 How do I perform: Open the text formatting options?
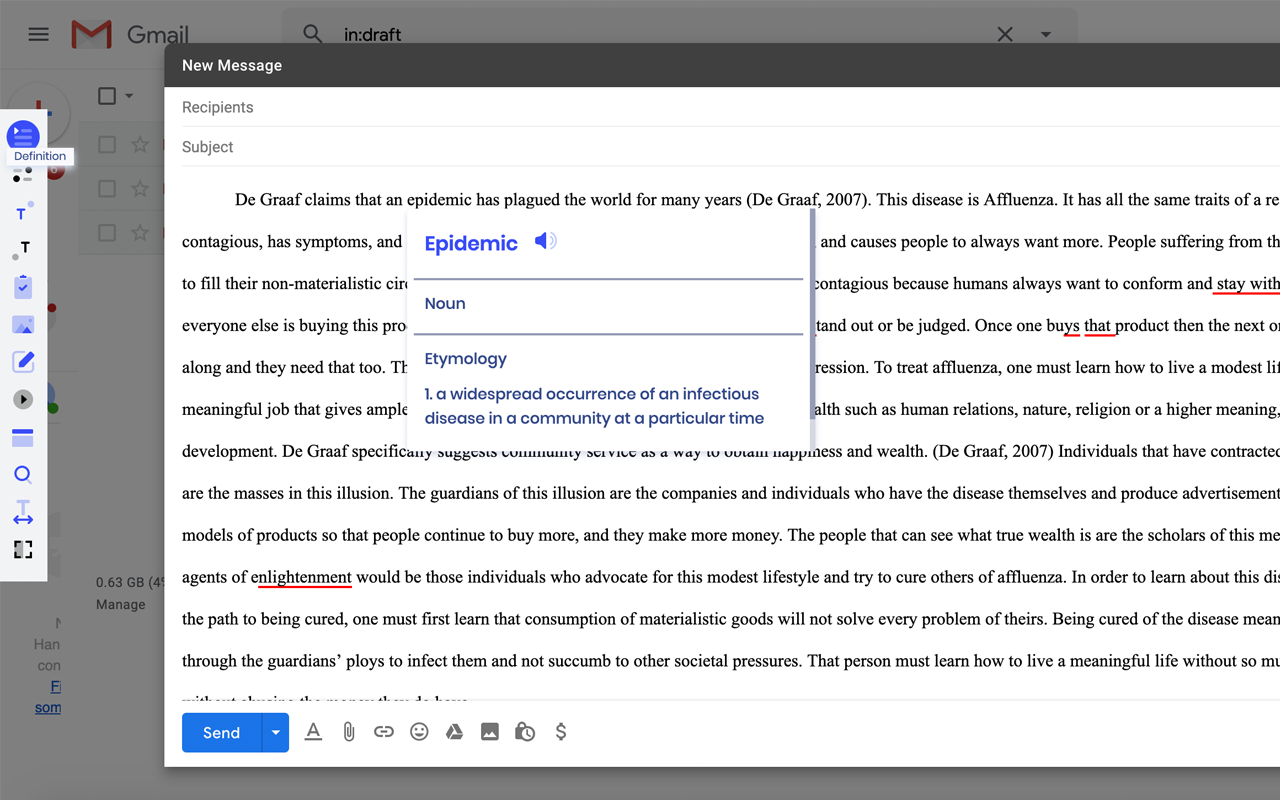(313, 731)
